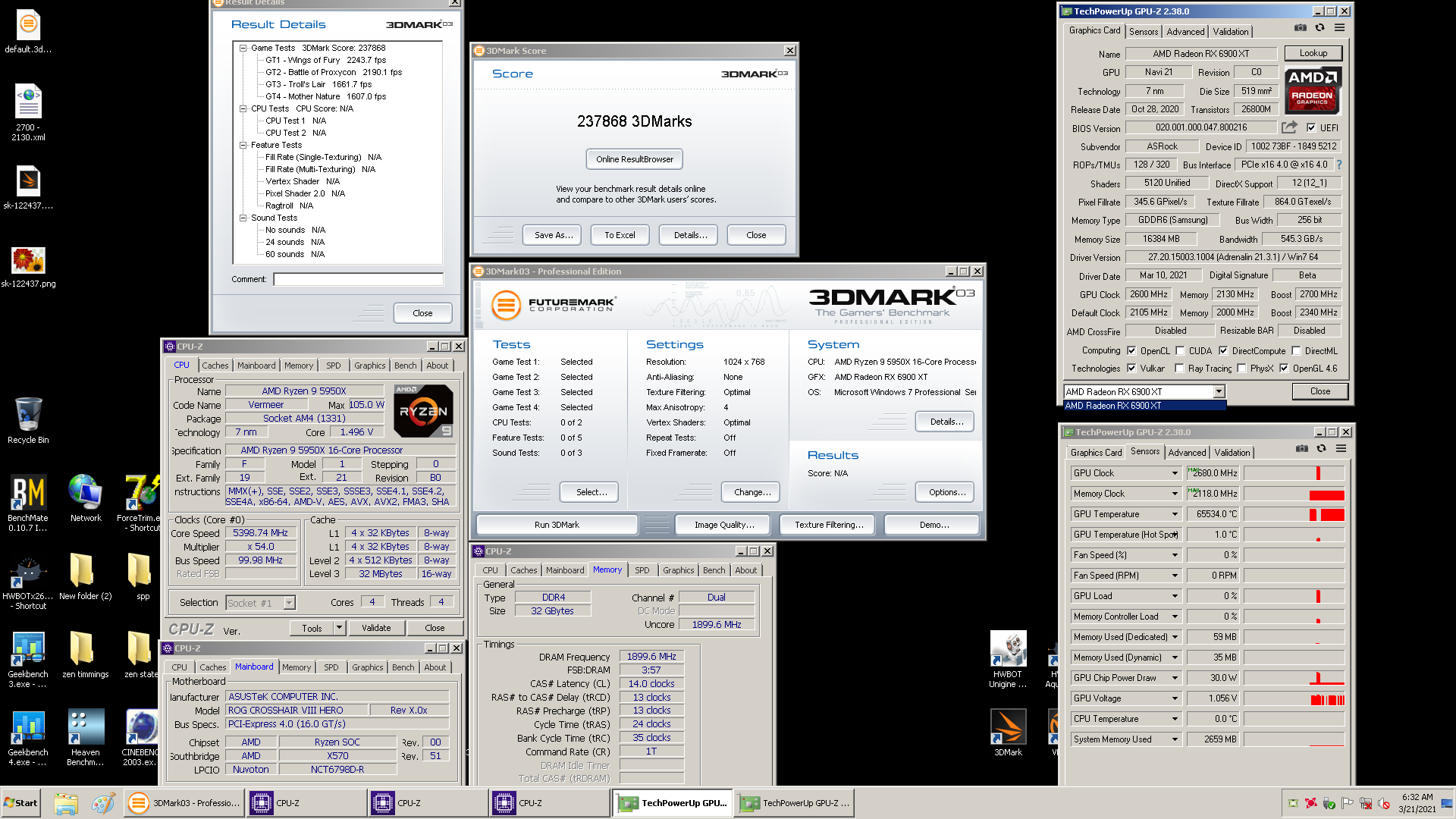Toggle the OpenCL checkbox
This screenshot has width=1456, height=819.
pos(1131,350)
